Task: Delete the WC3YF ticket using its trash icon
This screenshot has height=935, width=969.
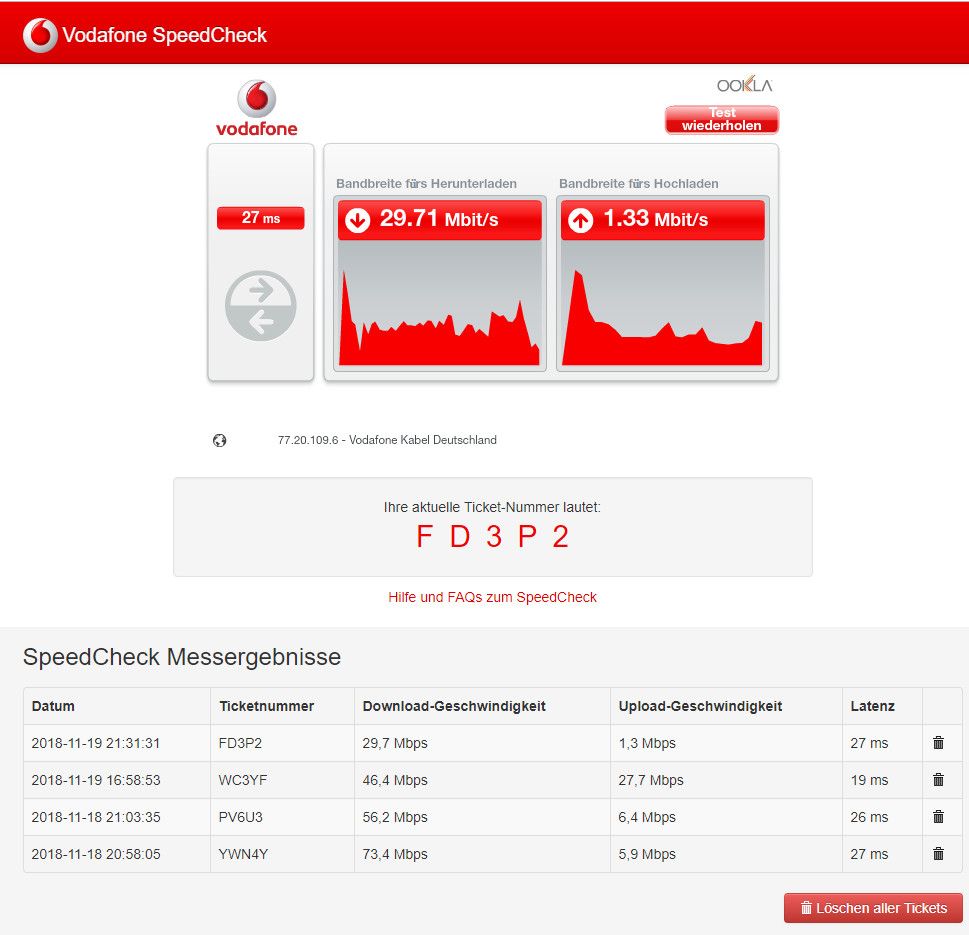Action: pyautogui.click(x=938, y=780)
